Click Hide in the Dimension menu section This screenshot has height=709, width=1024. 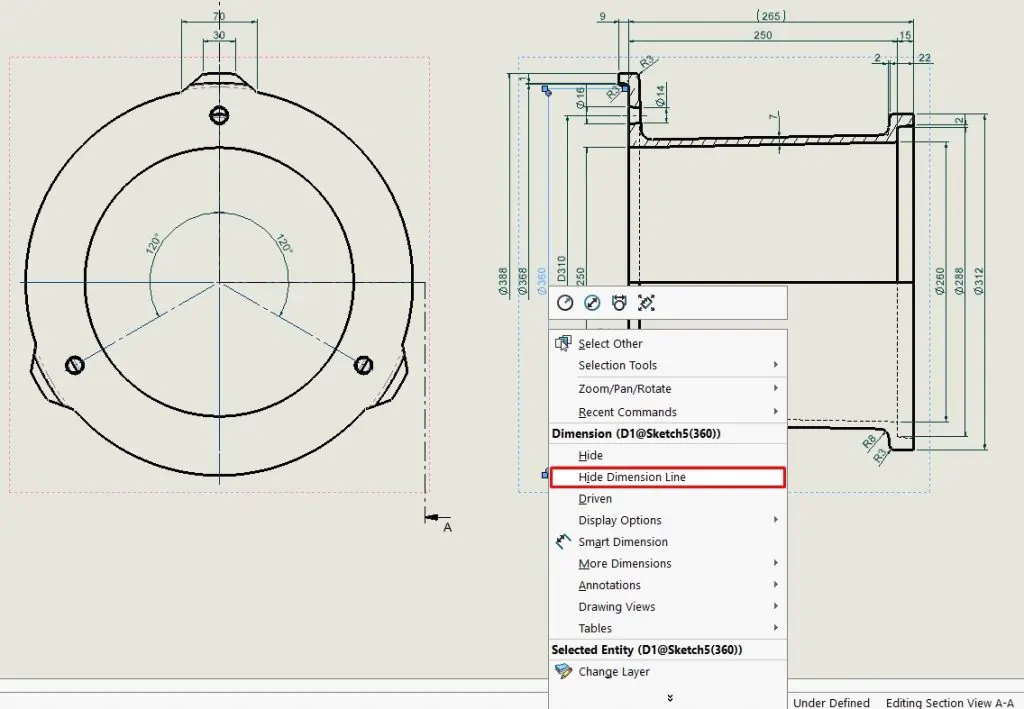[668, 455]
